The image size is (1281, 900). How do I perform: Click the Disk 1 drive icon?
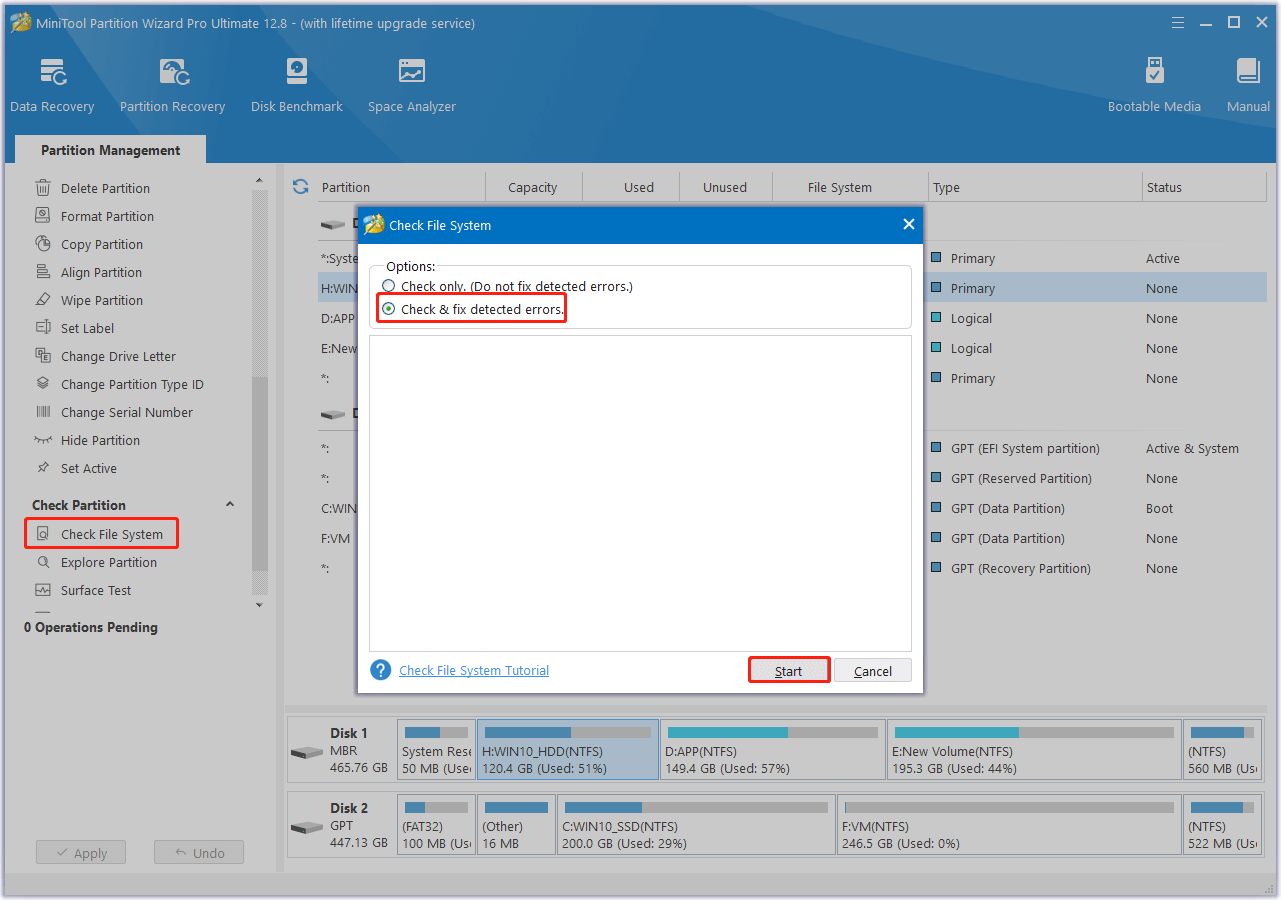[307, 752]
